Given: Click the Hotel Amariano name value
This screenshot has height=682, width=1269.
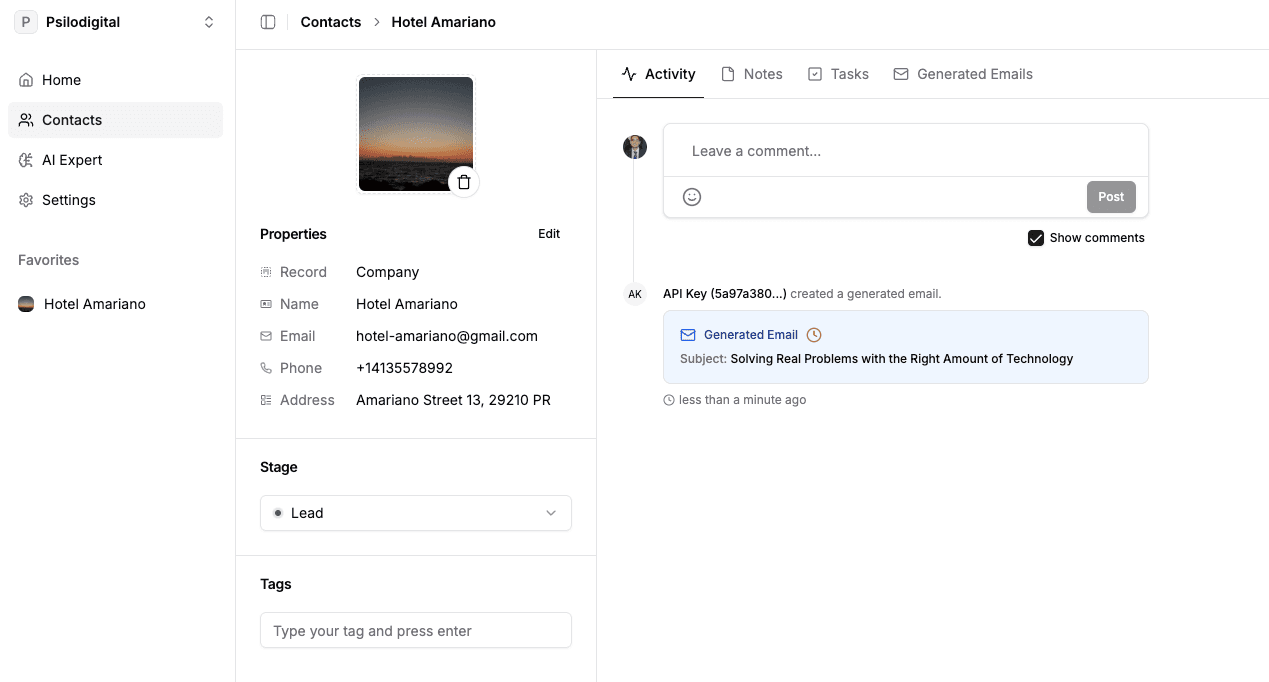Looking at the screenshot, I should (x=407, y=304).
